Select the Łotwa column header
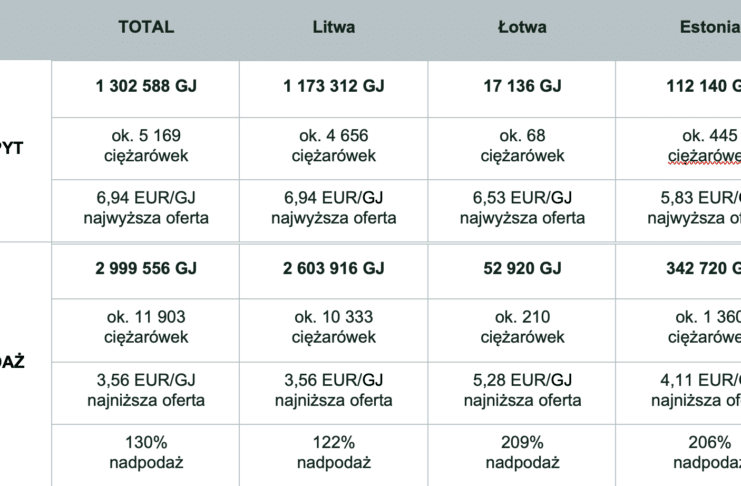The height and width of the screenshot is (486, 741). pos(522,29)
